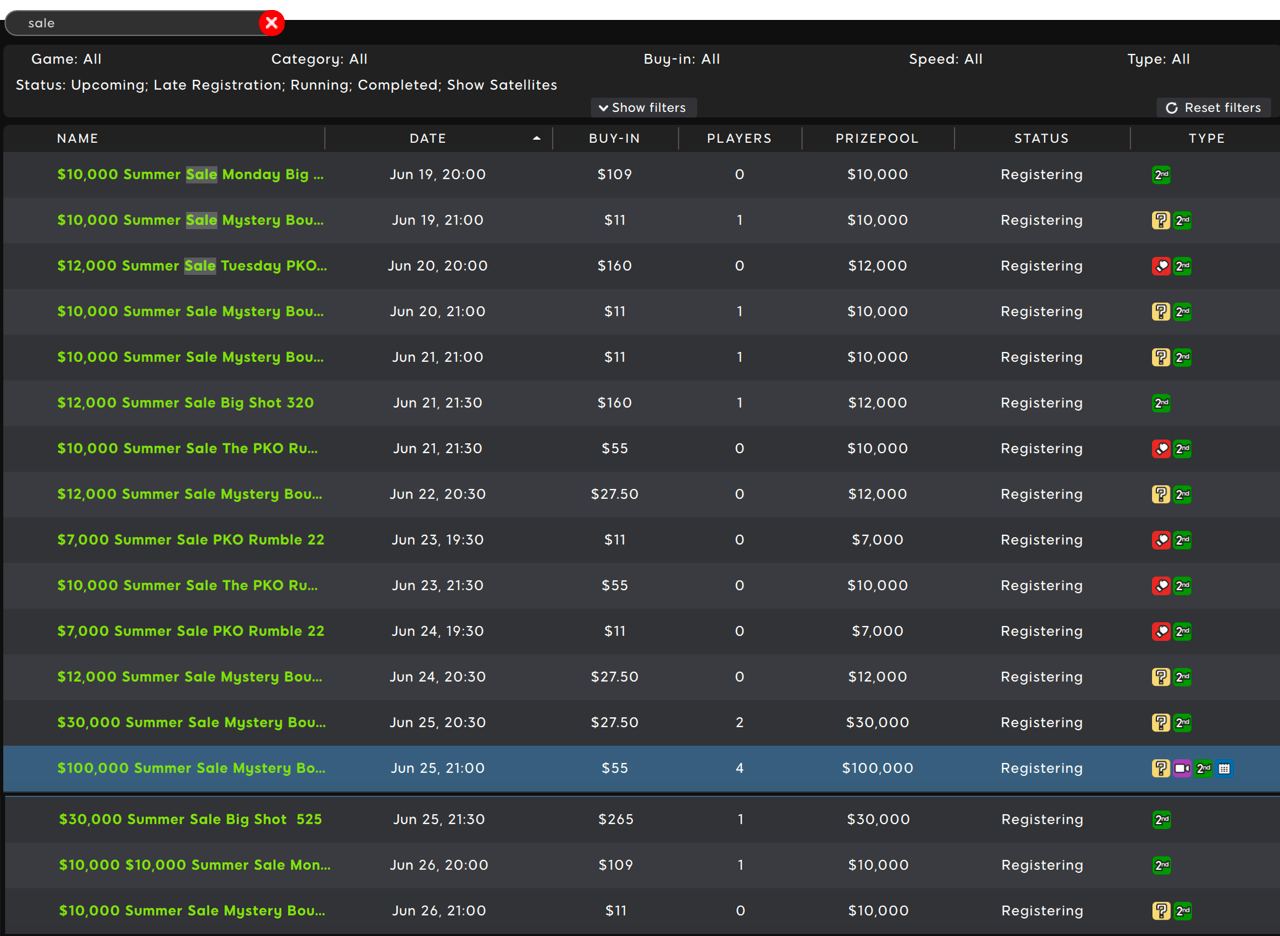Click the boxing glove icon in the Jun 23, 19:30 row
This screenshot has width=1280, height=936.
pos(1160,540)
